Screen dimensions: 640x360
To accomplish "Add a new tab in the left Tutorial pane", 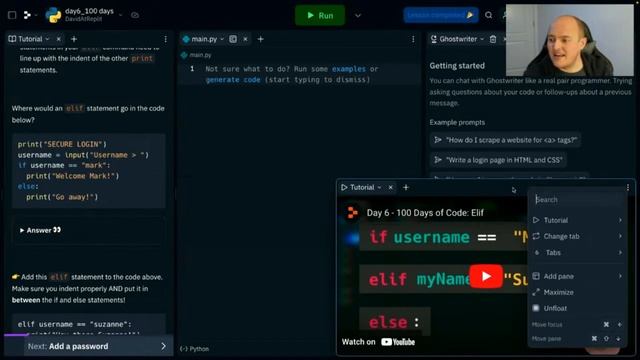I will click(74, 39).
